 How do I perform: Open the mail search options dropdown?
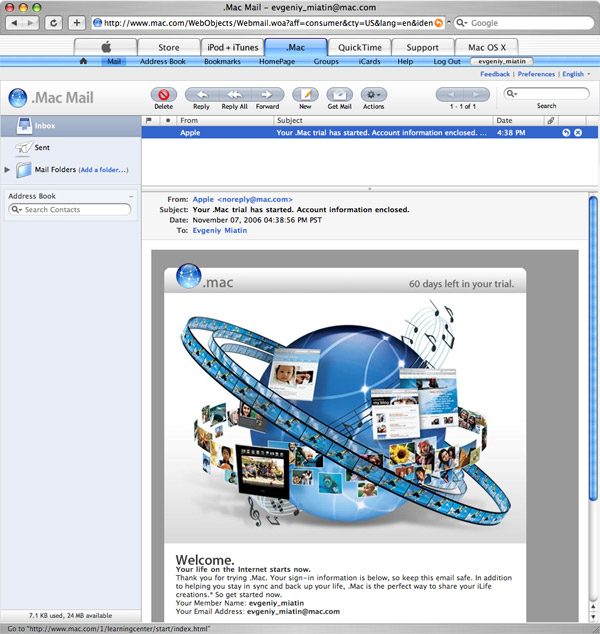[512, 94]
